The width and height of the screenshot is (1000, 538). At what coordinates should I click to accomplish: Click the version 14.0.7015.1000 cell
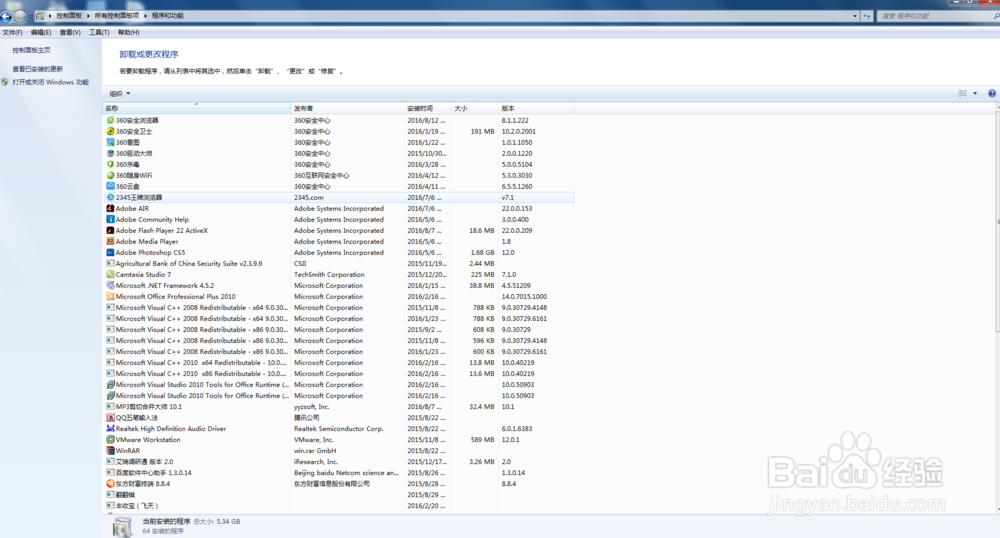(524, 296)
